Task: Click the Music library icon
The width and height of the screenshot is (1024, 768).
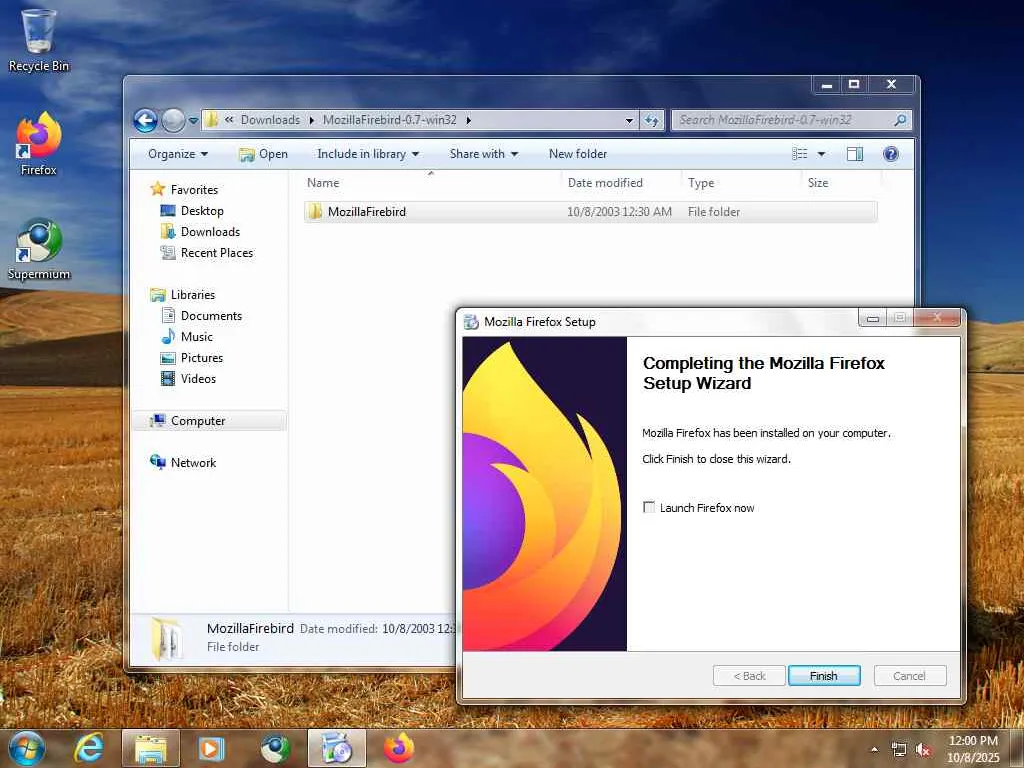Action: [x=168, y=337]
